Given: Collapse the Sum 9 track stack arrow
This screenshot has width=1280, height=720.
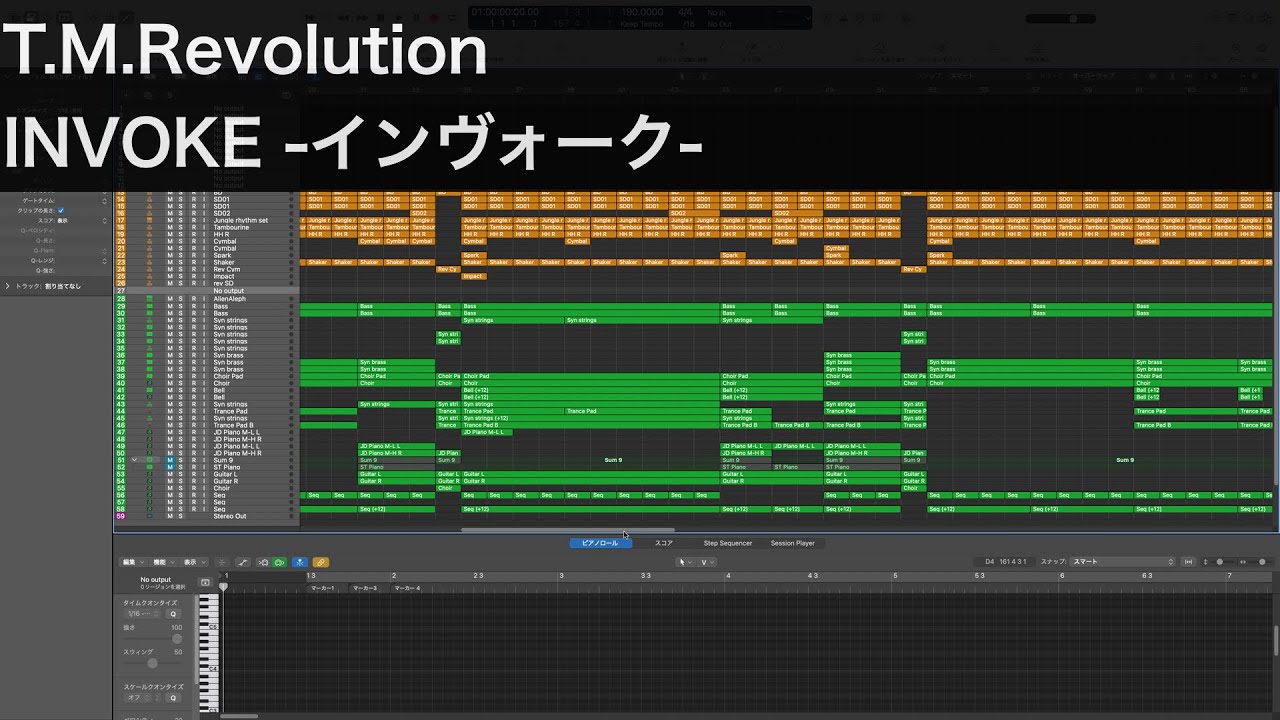Looking at the screenshot, I should [x=134, y=460].
